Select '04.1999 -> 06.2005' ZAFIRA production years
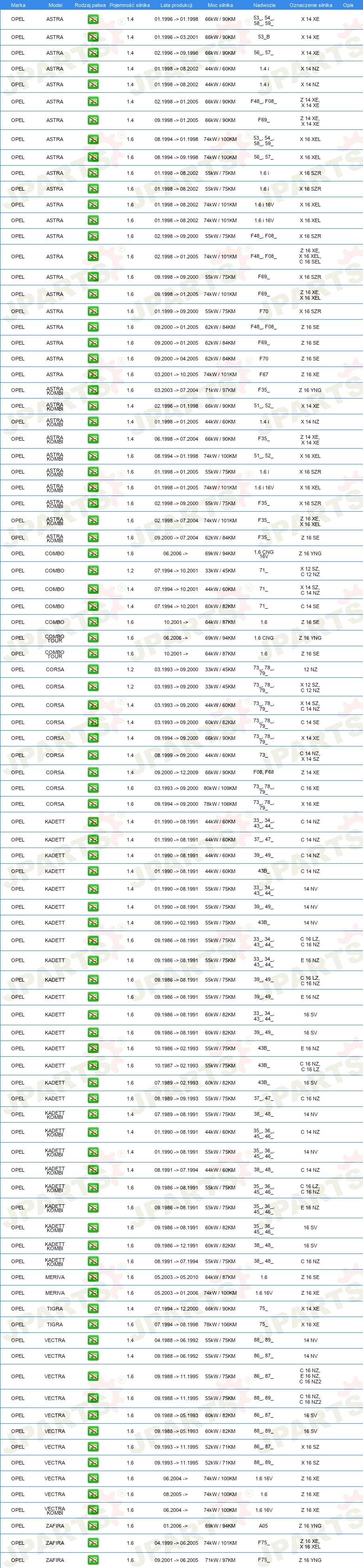Viewport: 363px width, 1568px height. [176, 1543]
